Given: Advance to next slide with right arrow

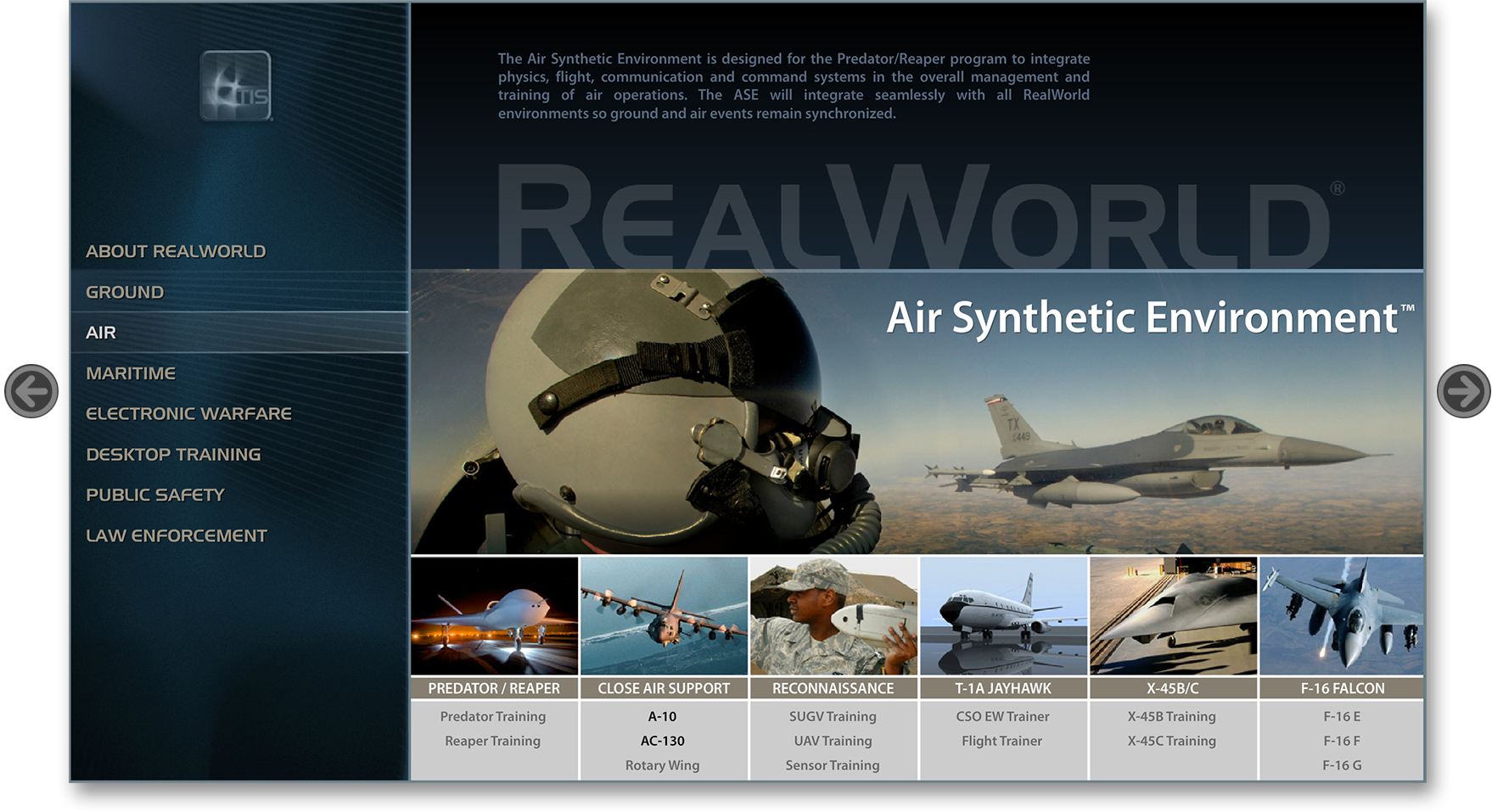Looking at the screenshot, I should [1463, 391].
